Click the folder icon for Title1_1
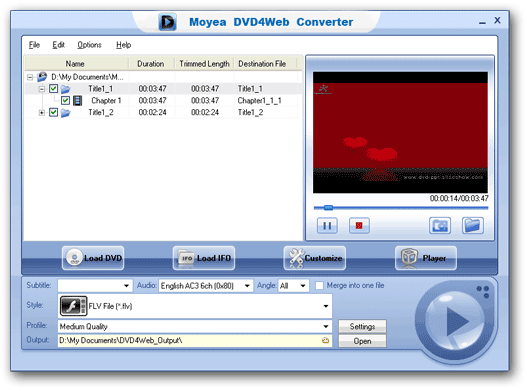Screen dimensions: 527x391 point(66,89)
